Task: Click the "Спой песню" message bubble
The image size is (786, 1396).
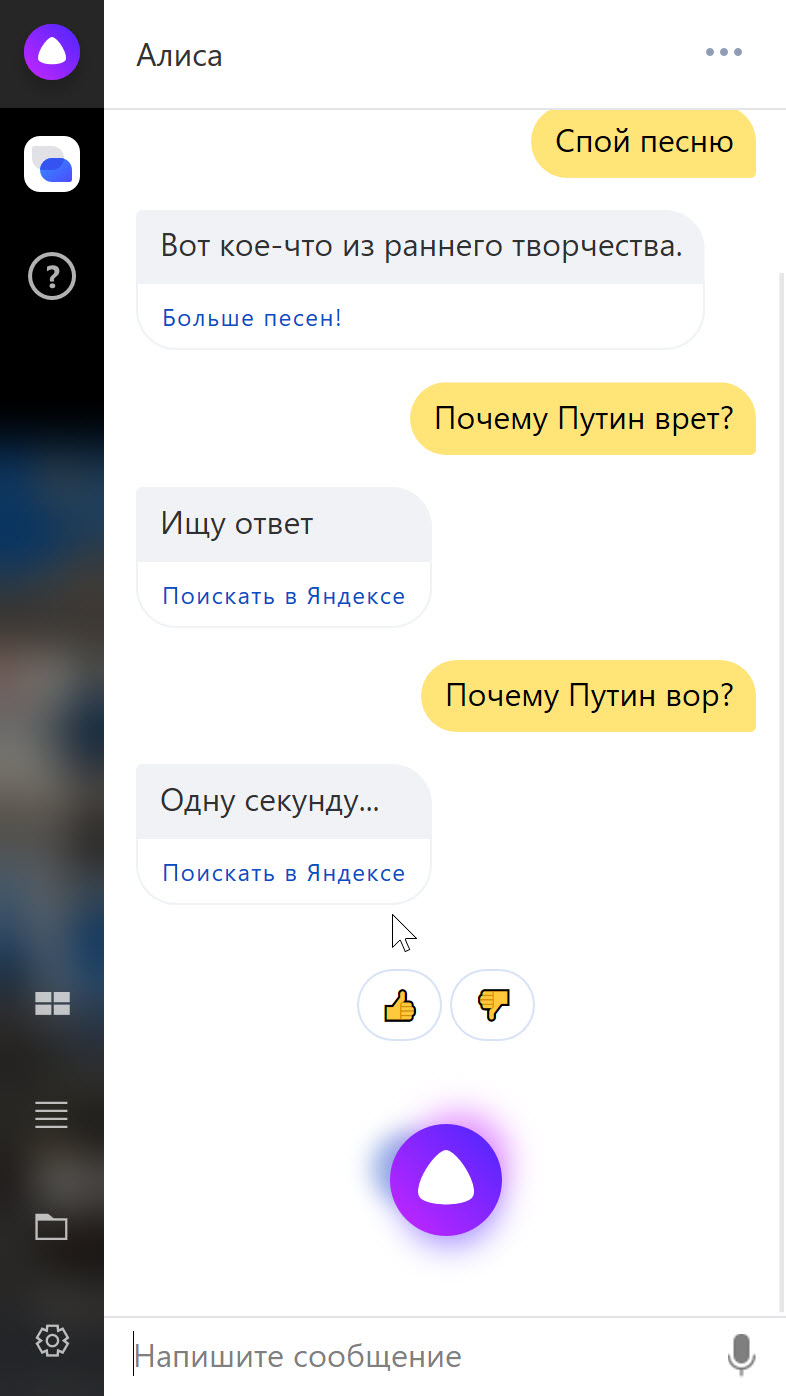Action: coord(643,142)
